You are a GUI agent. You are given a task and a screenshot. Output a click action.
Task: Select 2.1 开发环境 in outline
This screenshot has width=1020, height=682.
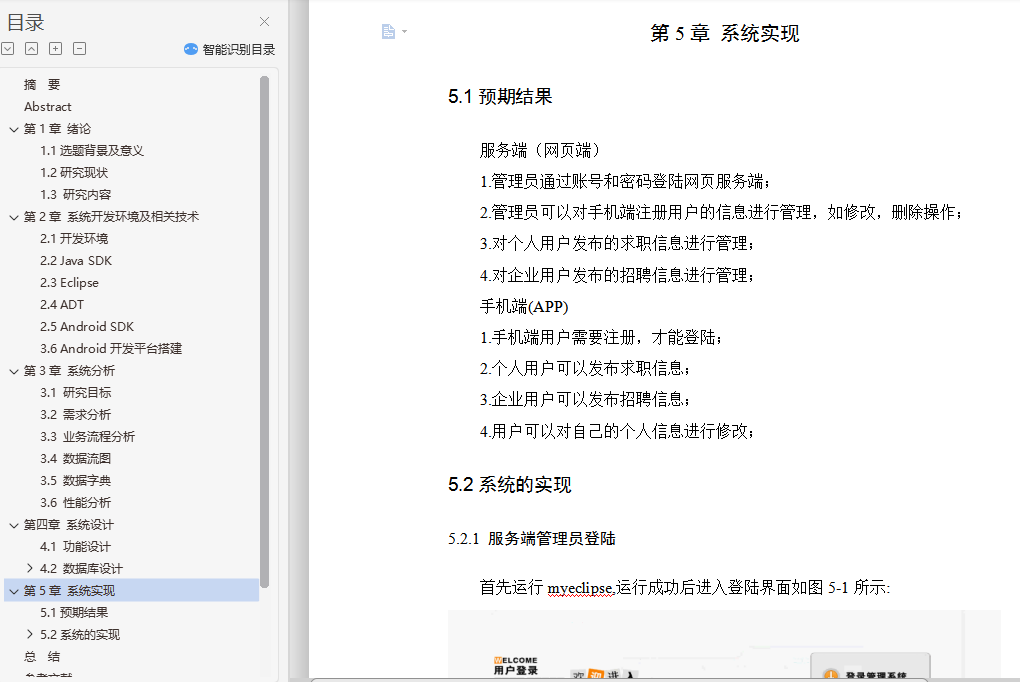click(74, 239)
